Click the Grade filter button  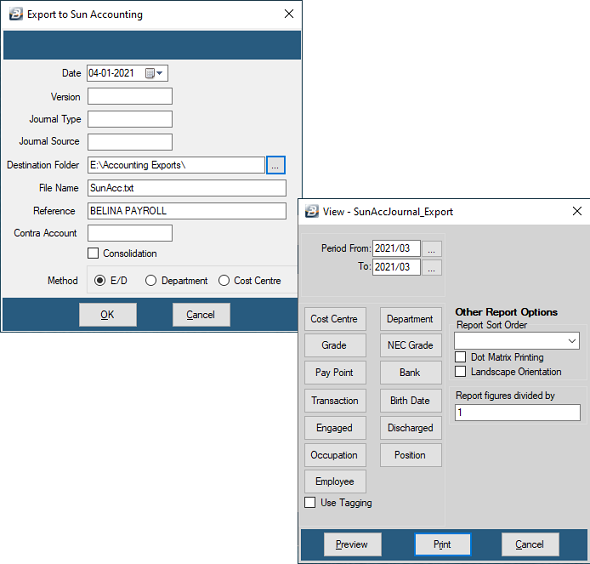click(x=335, y=345)
